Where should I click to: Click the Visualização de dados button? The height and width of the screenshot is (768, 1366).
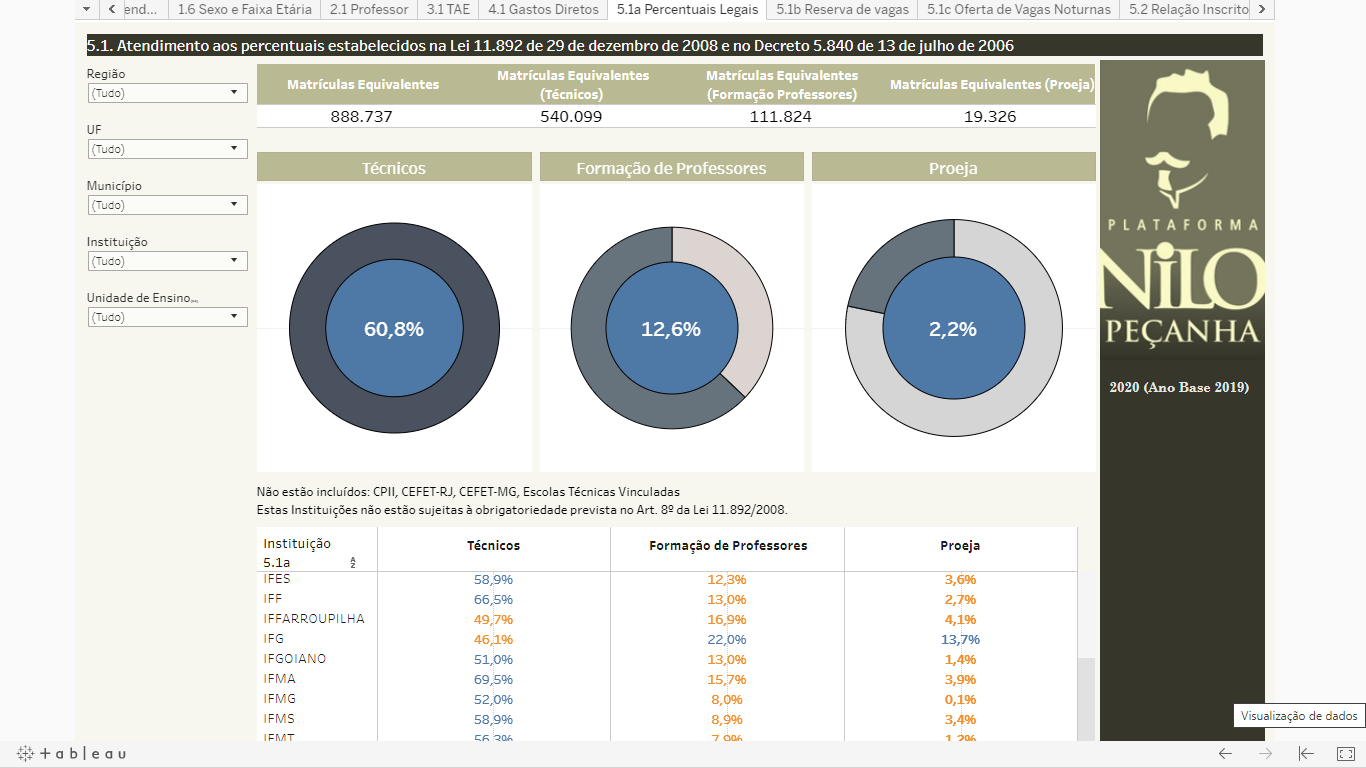(1299, 716)
